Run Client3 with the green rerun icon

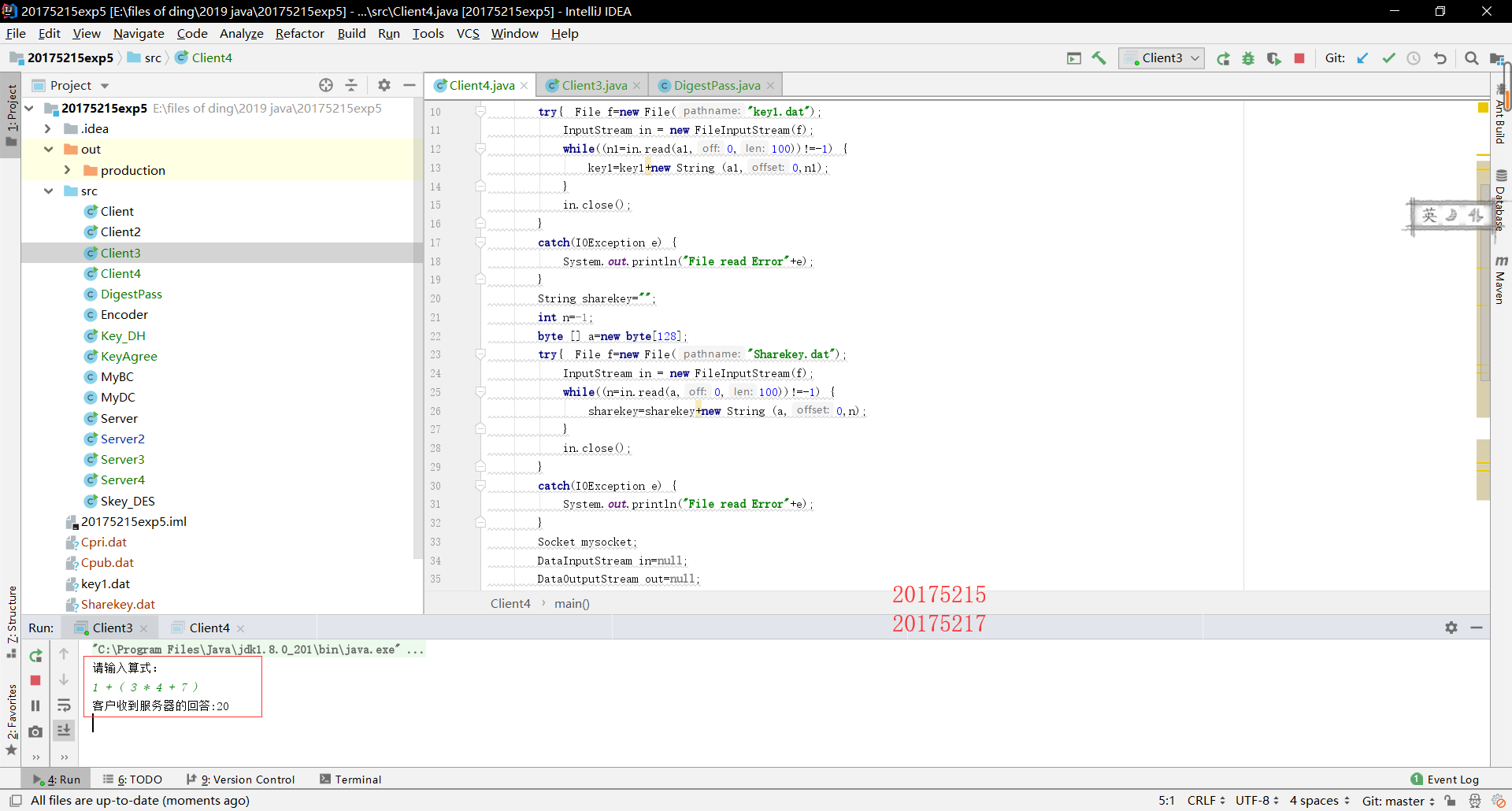pos(1223,58)
